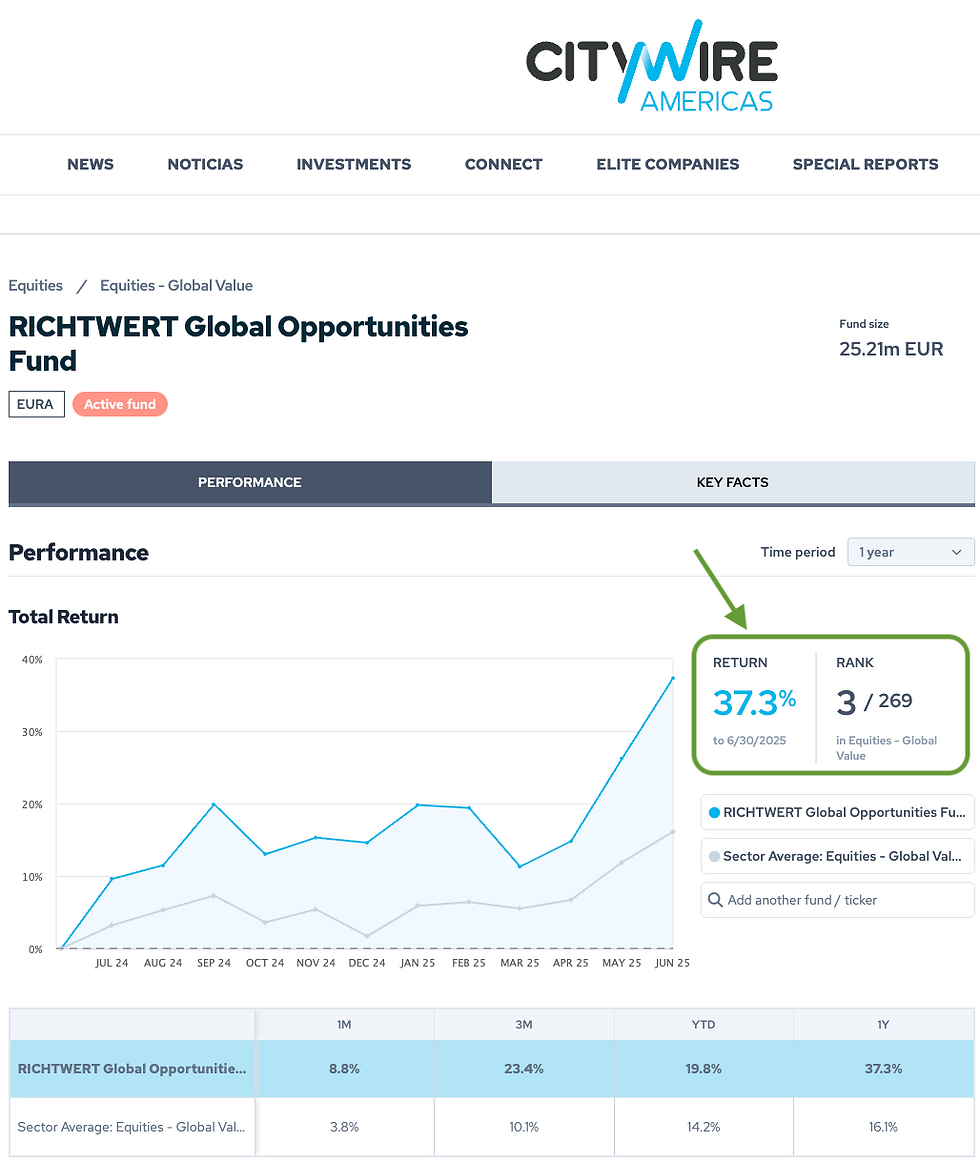The image size is (980, 1160).
Task: Open the SPECIAL REPORTS menu
Action: pyautogui.click(x=865, y=164)
